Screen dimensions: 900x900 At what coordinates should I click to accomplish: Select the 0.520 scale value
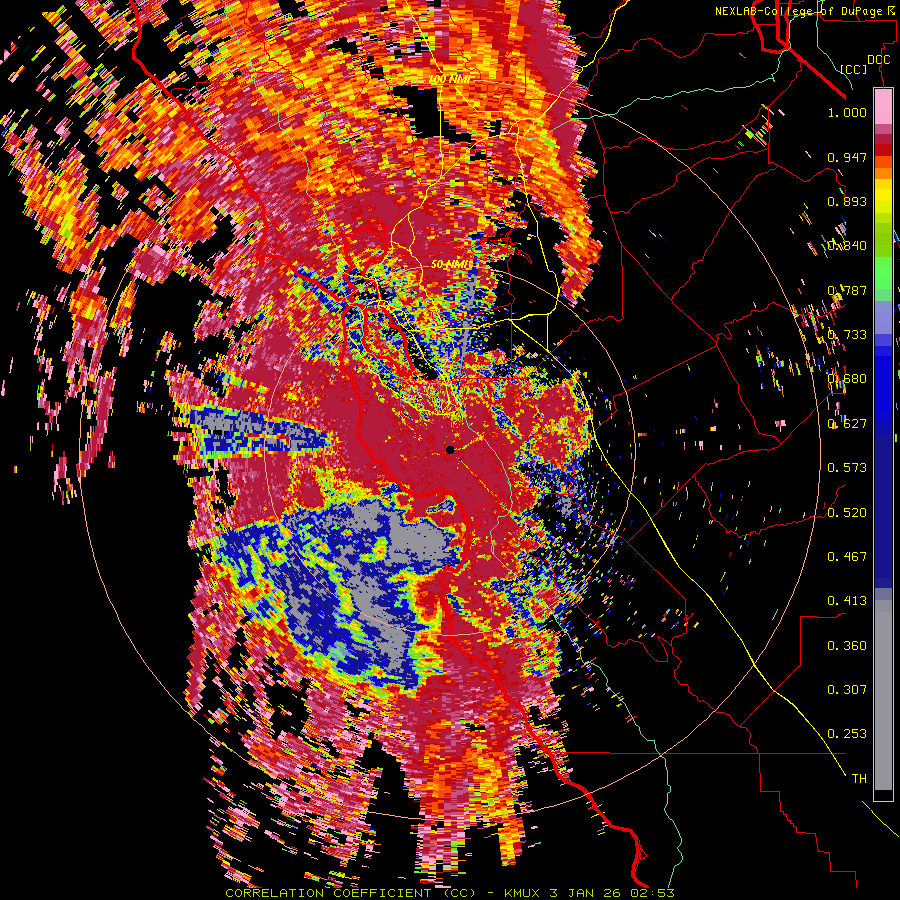(x=847, y=513)
